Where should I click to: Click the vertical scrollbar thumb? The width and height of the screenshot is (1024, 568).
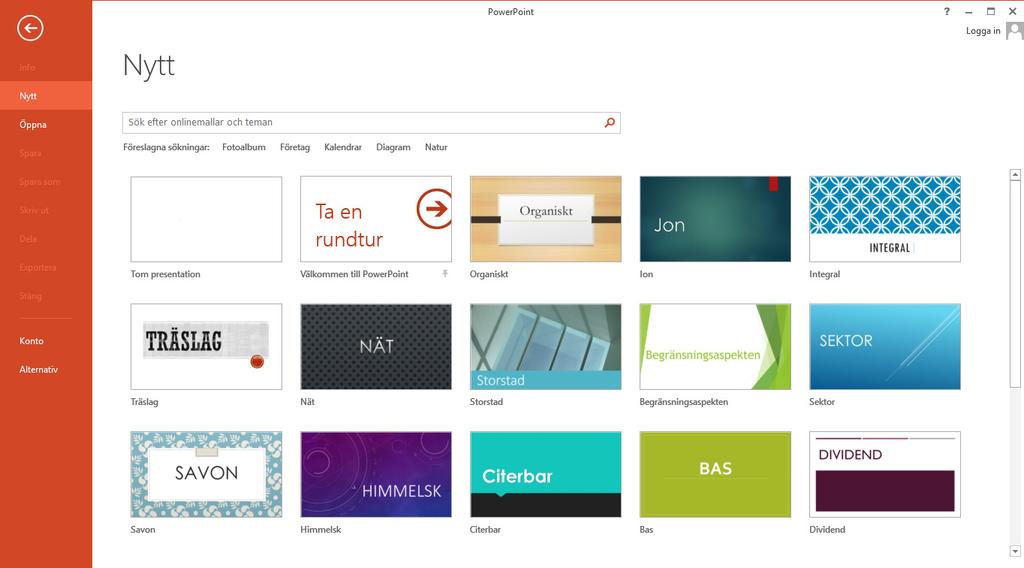[x=1015, y=285]
